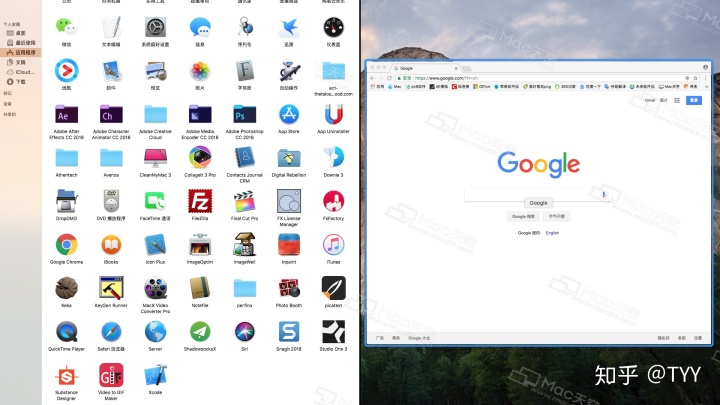The image size is (720, 405).
Task: Select Applications in Finder sidebar
Action: click(21, 52)
